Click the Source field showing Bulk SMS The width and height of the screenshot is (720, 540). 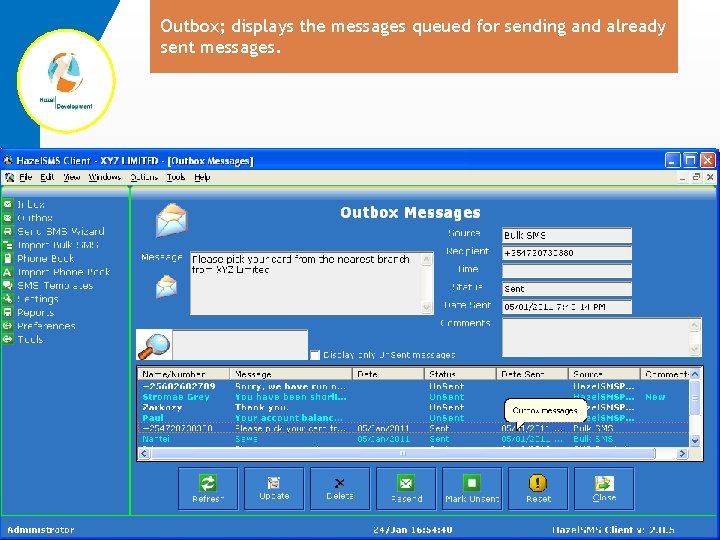click(567, 236)
